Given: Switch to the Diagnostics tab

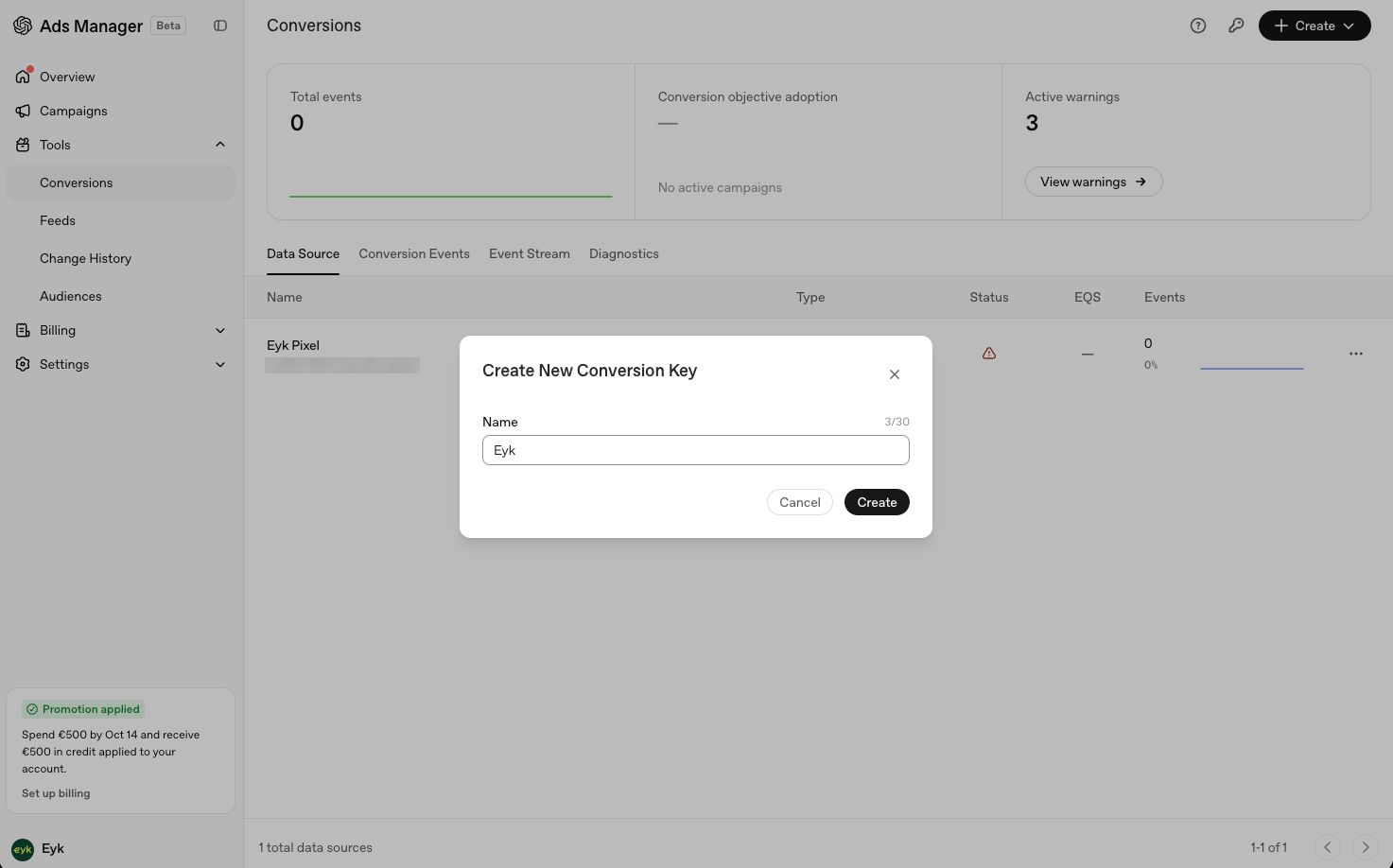Looking at the screenshot, I should tap(624, 253).
